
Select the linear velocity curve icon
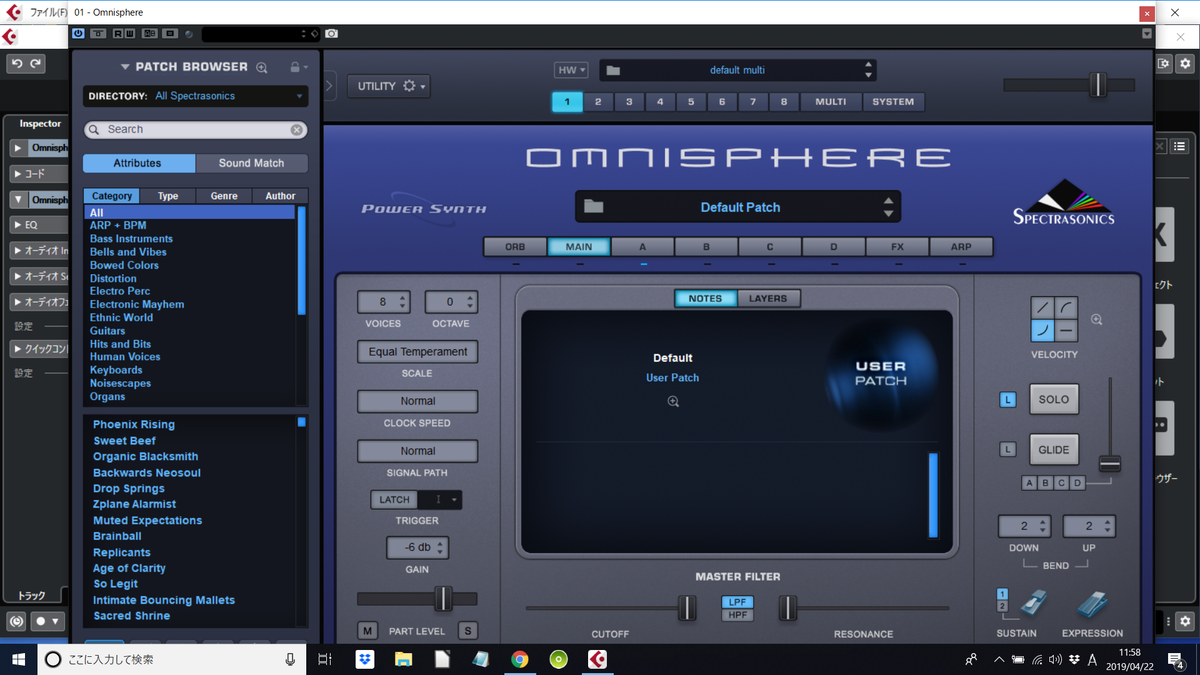click(1043, 308)
